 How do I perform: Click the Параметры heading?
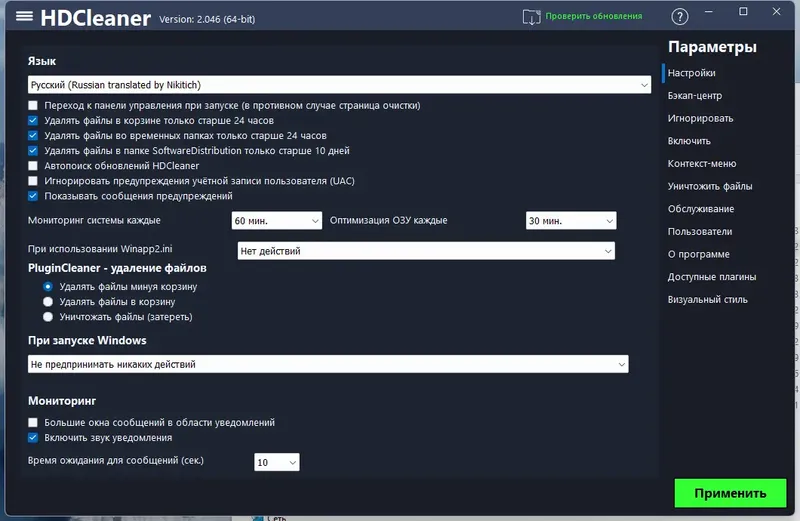point(712,47)
